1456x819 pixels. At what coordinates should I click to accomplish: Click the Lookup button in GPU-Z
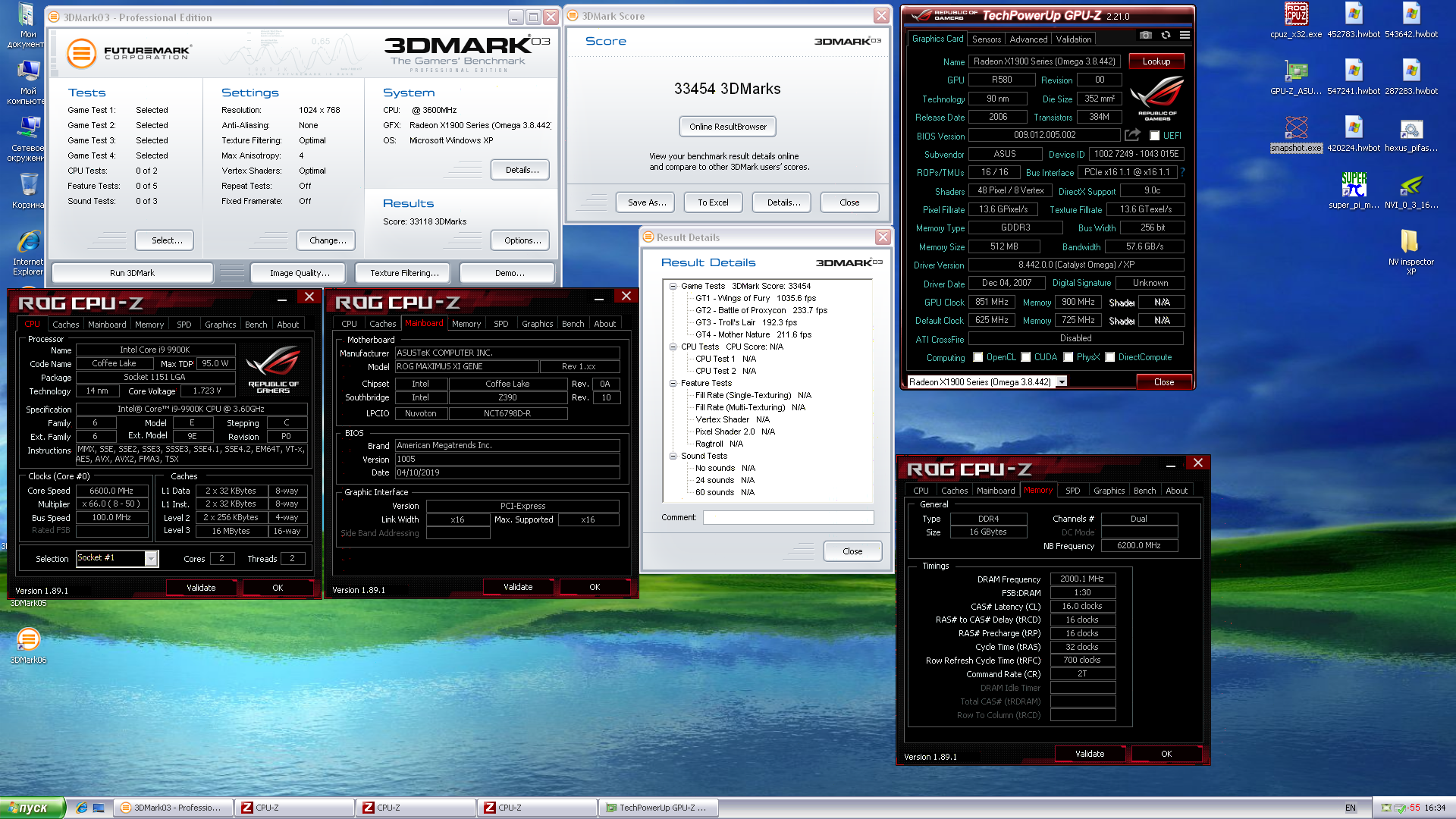1156,61
